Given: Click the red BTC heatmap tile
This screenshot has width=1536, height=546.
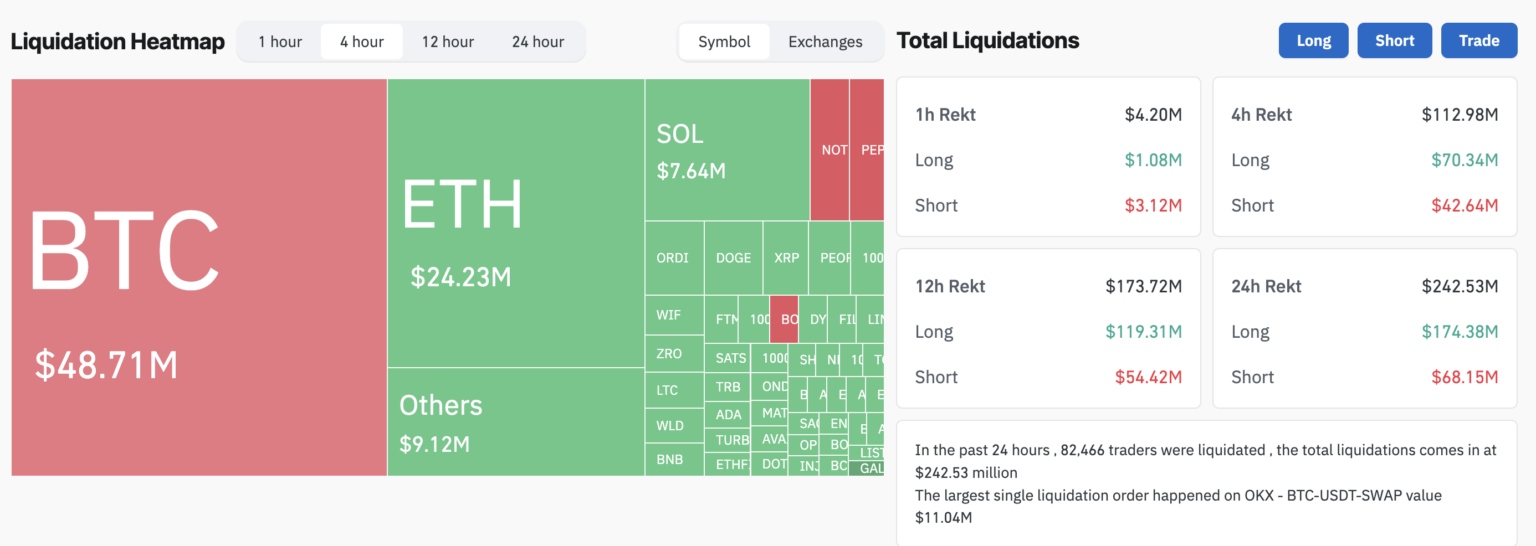Looking at the screenshot, I should point(198,277).
